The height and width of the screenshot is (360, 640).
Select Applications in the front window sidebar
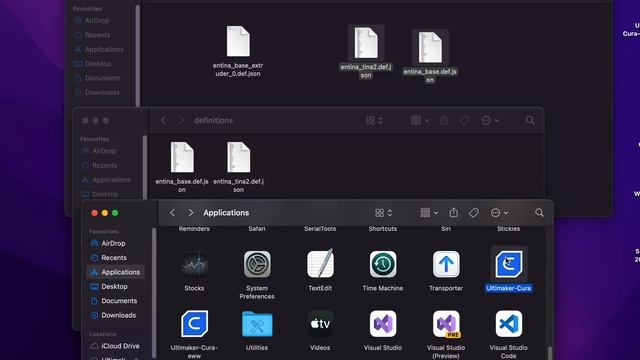tap(116, 272)
